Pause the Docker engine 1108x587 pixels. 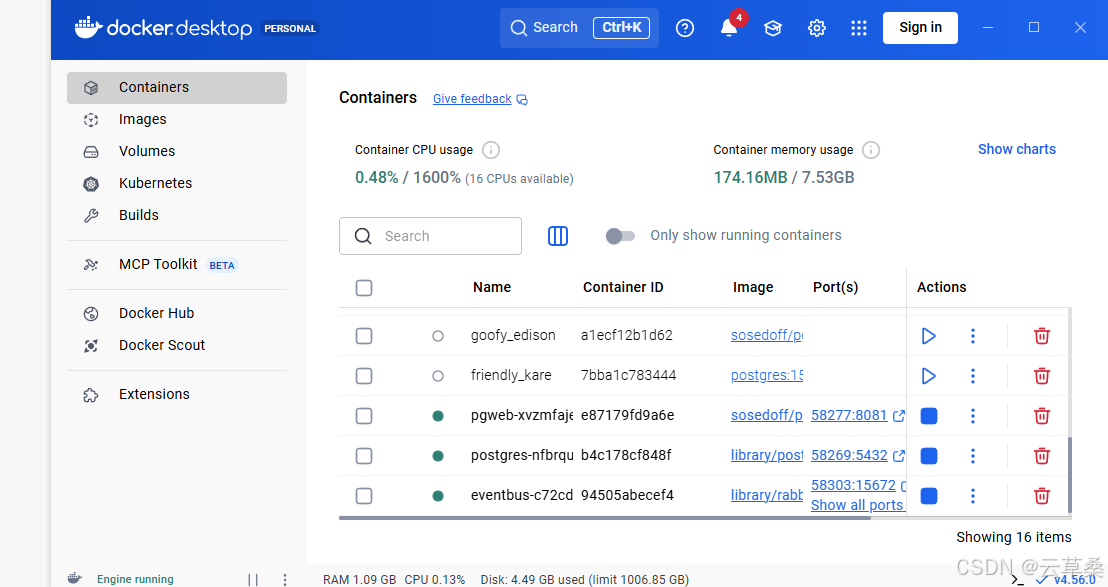[253, 579]
